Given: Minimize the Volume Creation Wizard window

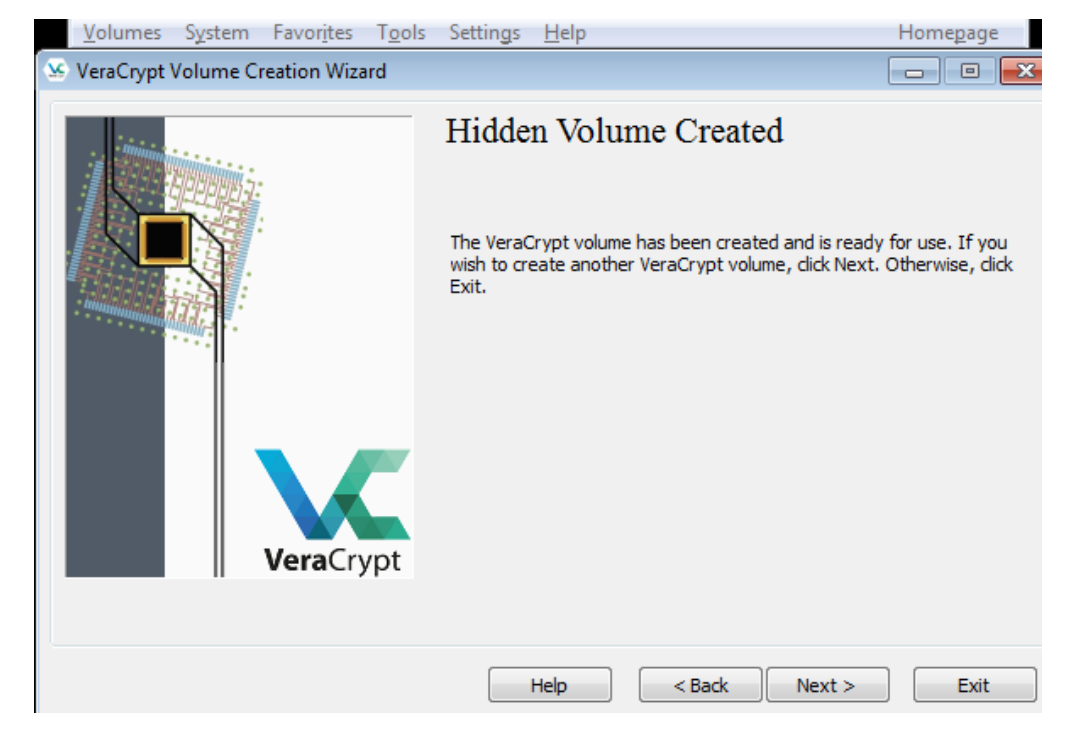Looking at the screenshot, I should (x=914, y=71).
